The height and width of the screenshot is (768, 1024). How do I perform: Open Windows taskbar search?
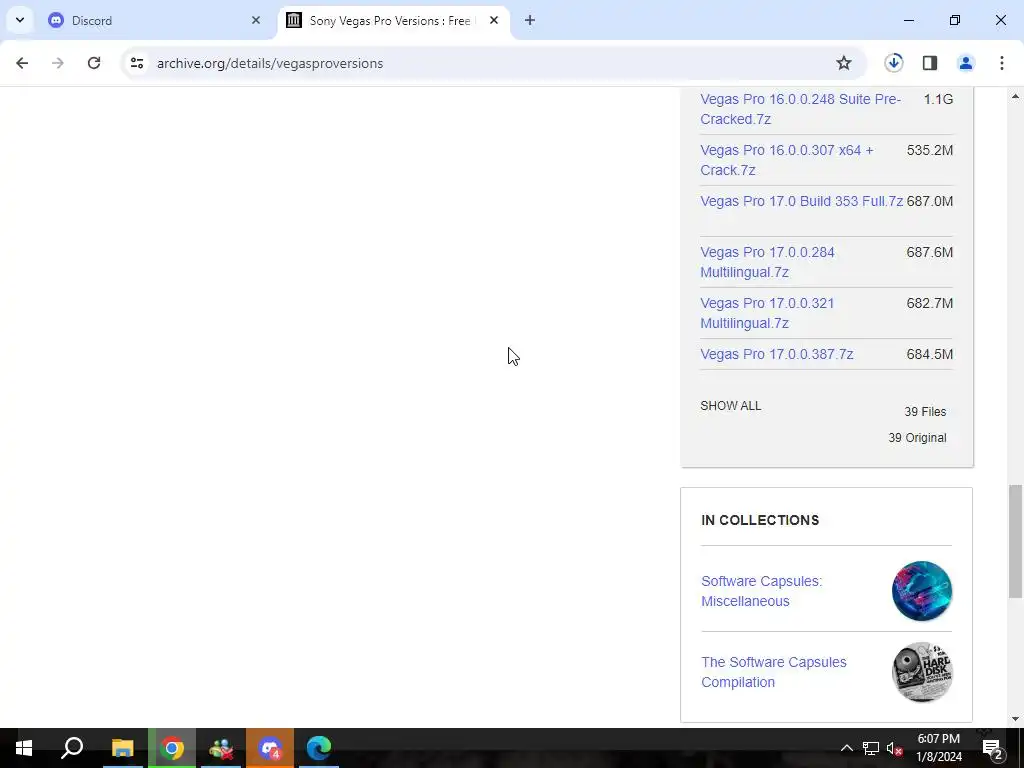click(x=72, y=748)
